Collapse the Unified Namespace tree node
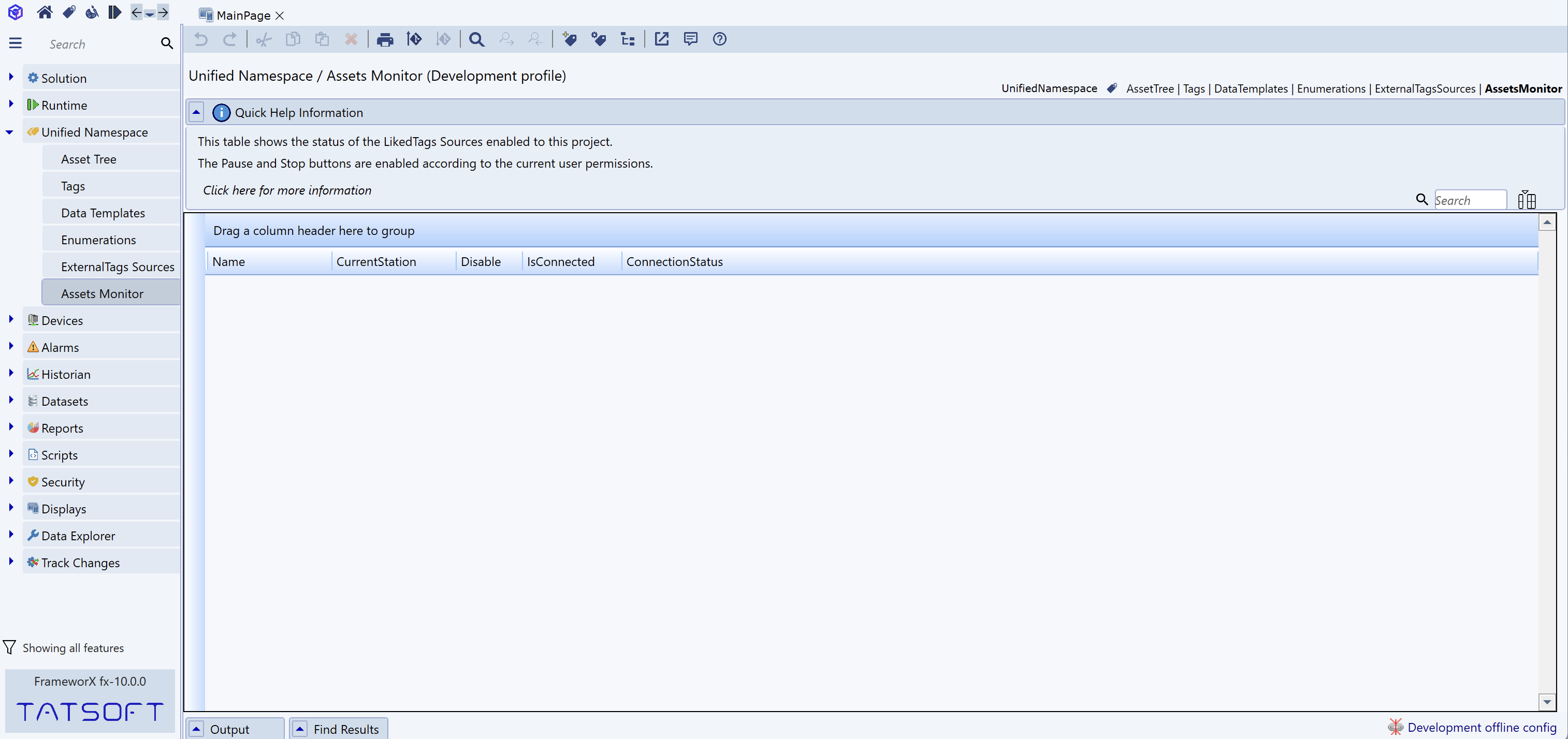Viewport: 1568px width, 739px height. (x=10, y=132)
